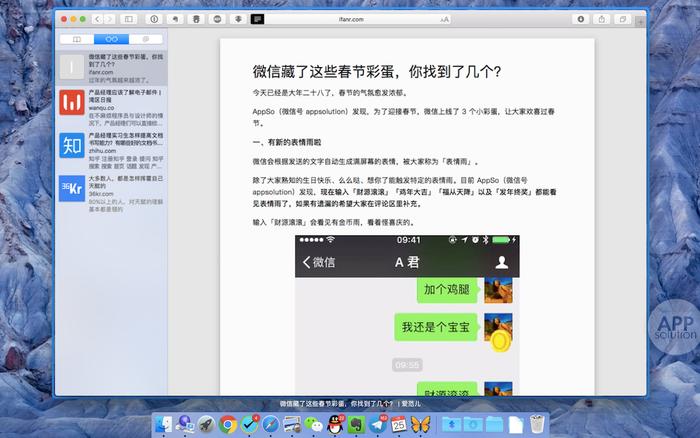Image resolution: width=700 pixels, height=438 pixels.
Task: Open Finder from the Dock
Action: pos(163,425)
